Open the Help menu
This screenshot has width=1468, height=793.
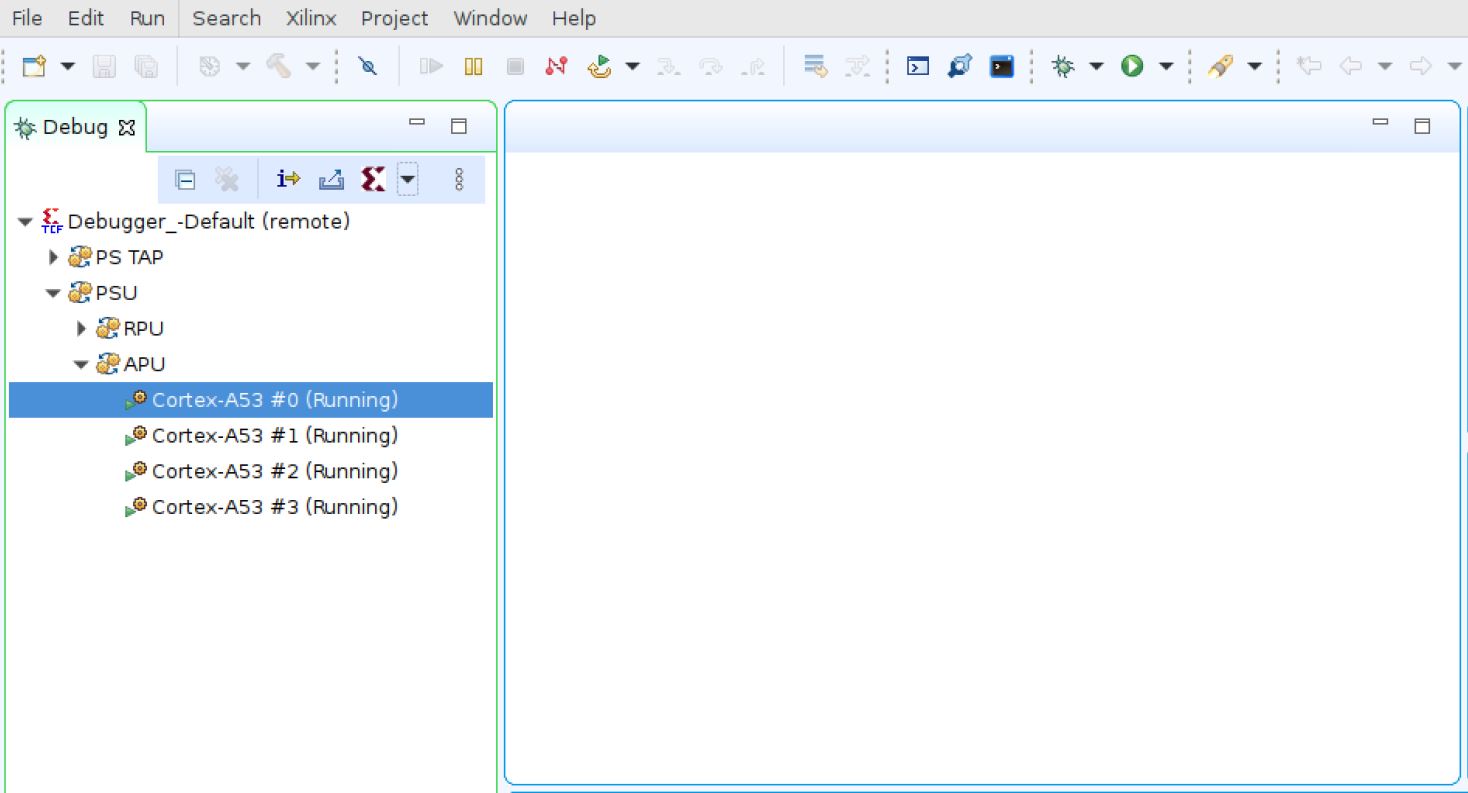(574, 18)
